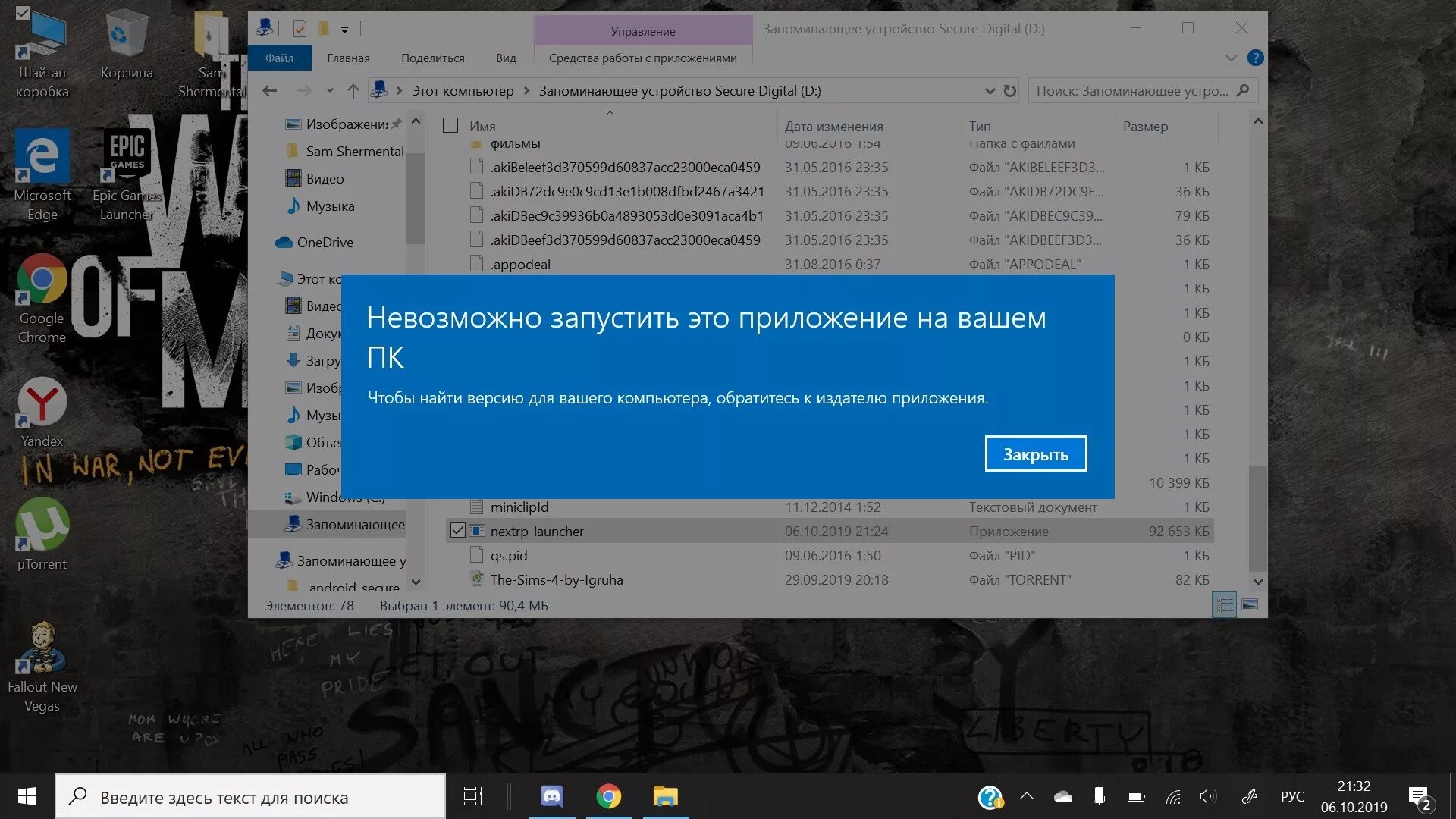Click the refresh button next to the address bar
Image resolution: width=1456 pixels, height=819 pixels.
click(x=1009, y=91)
